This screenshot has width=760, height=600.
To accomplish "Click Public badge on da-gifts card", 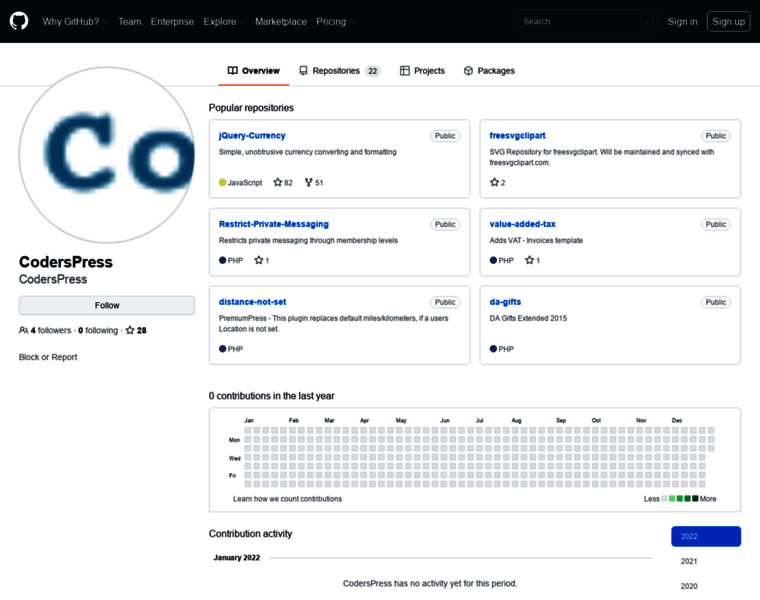I will pyautogui.click(x=715, y=302).
